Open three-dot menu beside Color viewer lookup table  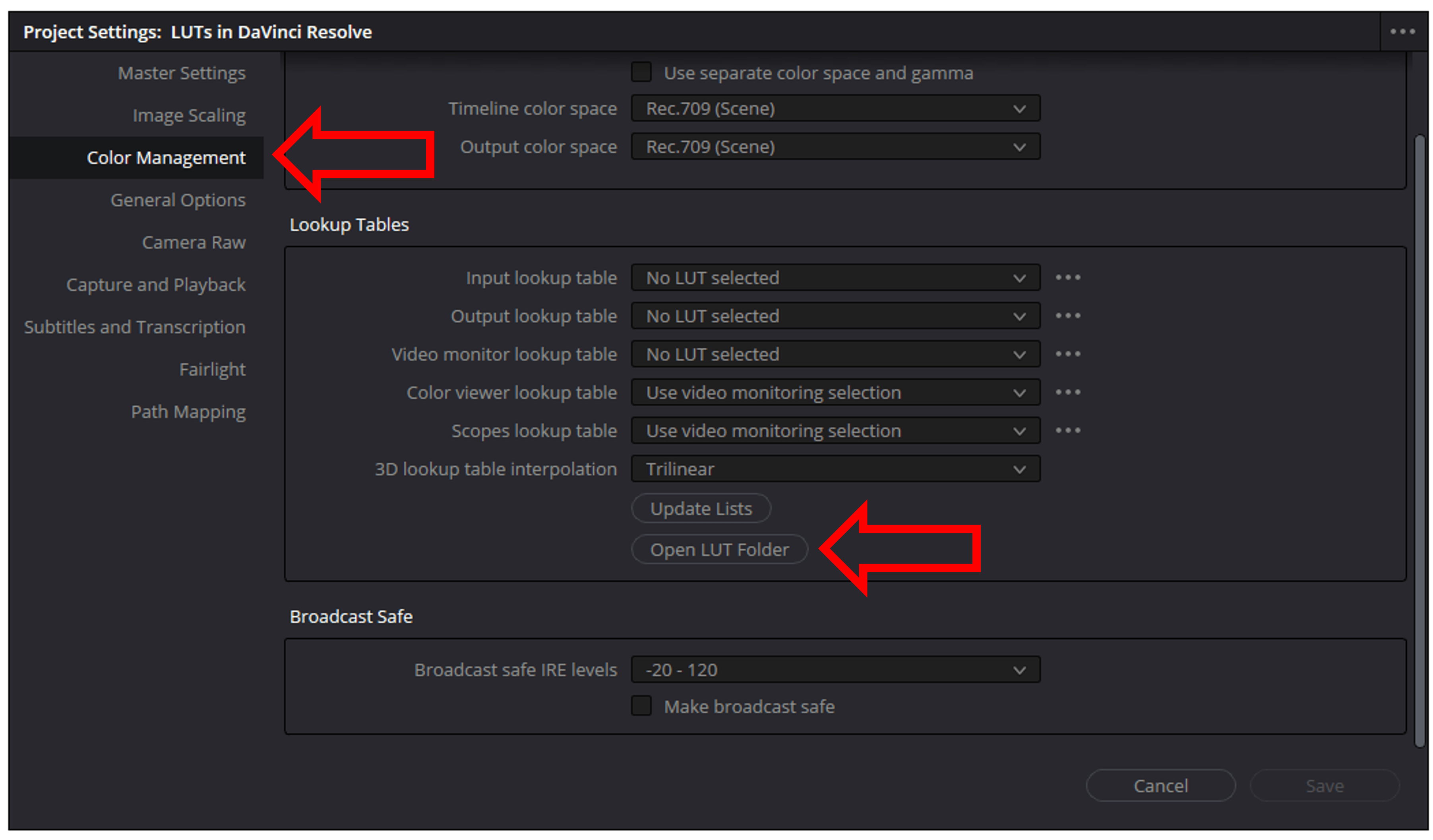click(x=1068, y=393)
